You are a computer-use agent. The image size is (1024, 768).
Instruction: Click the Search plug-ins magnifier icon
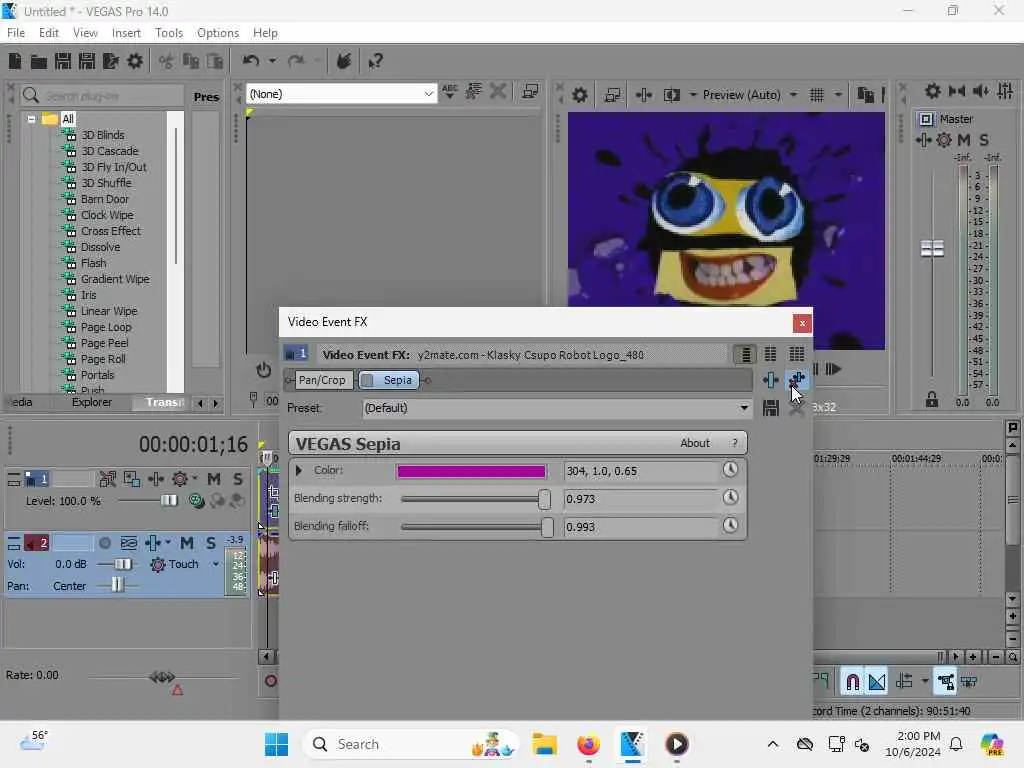point(30,96)
